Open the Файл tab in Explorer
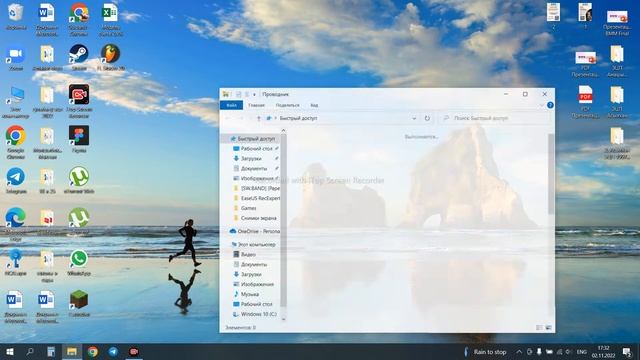Screen dimensions: 640x360 (x=231, y=105)
